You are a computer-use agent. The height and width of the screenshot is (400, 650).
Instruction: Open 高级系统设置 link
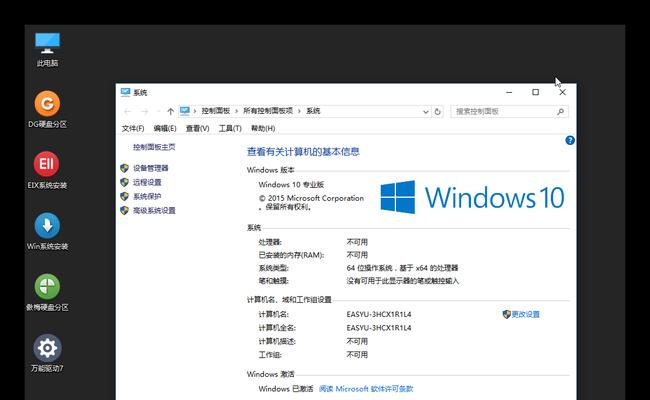click(x=154, y=211)
